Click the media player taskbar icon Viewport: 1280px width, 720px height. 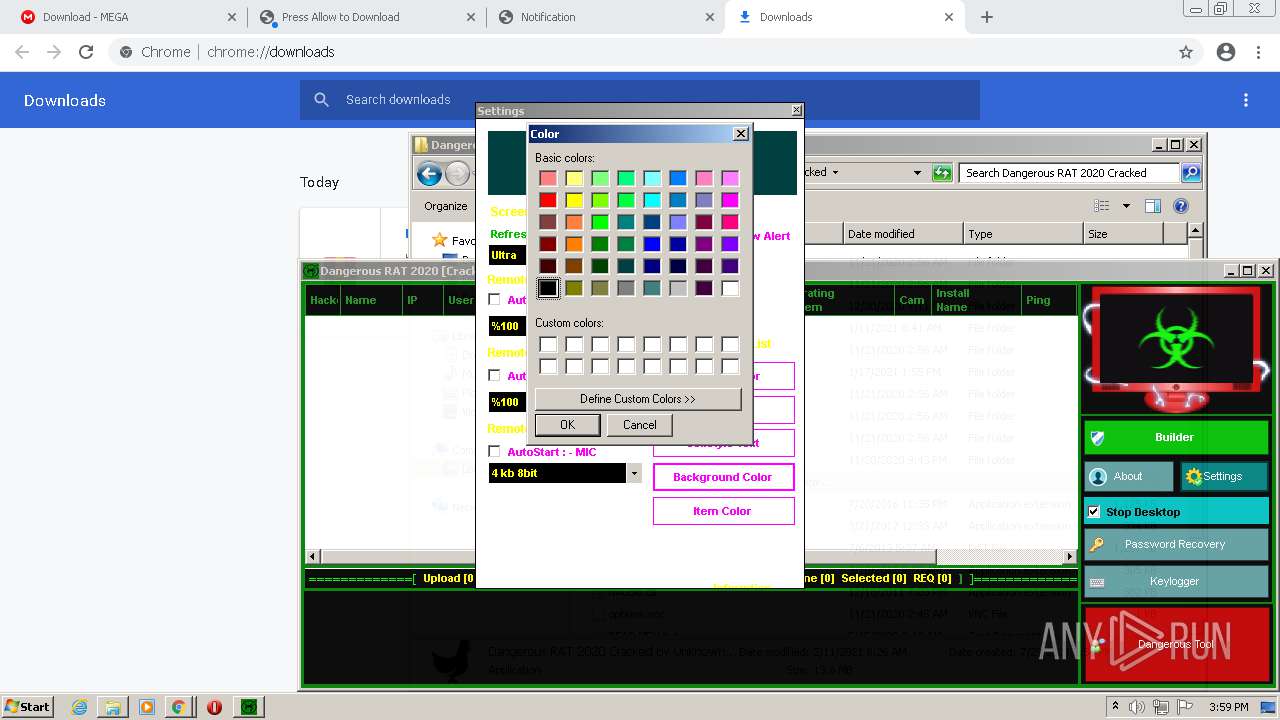(x=146, y=707)
